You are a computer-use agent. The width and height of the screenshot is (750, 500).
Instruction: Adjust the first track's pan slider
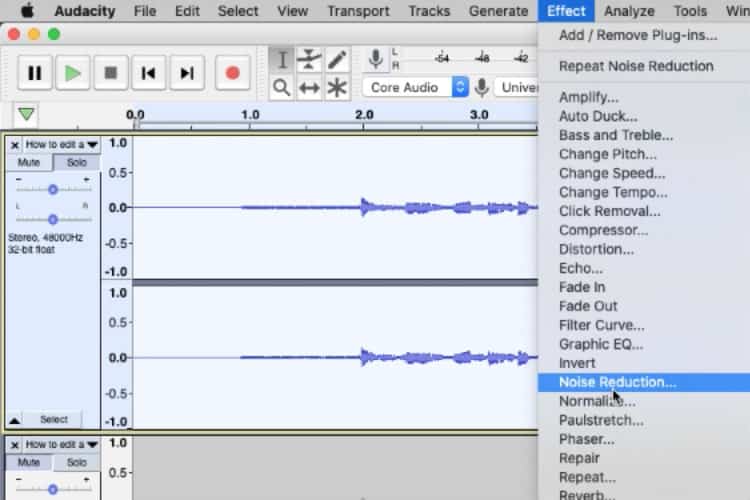[x=53, y=220]
